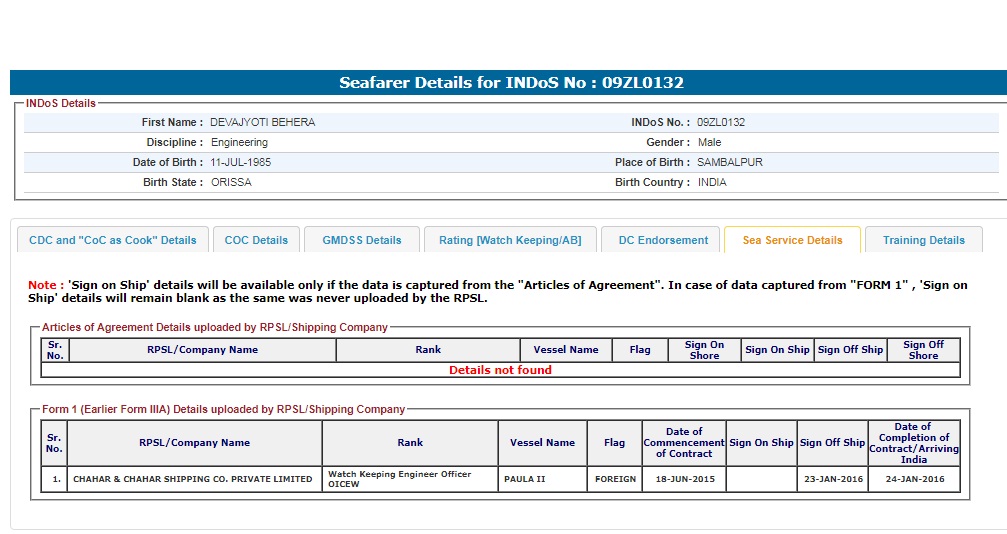Click the Sea Service Details tab
1007x534 pixels.
tap(792, 240)
